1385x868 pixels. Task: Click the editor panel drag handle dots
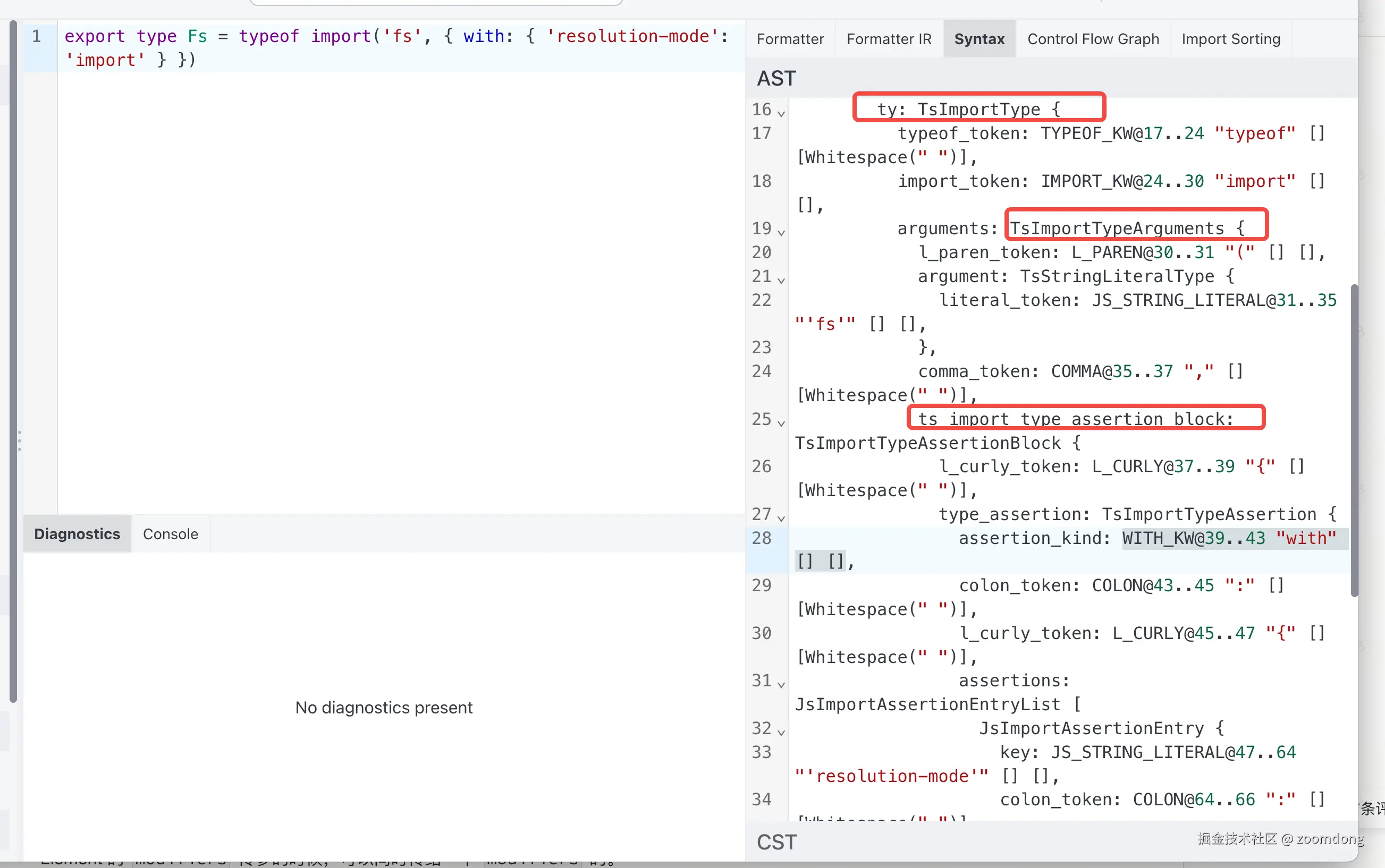pyautogui.click(x=20, y=440)
